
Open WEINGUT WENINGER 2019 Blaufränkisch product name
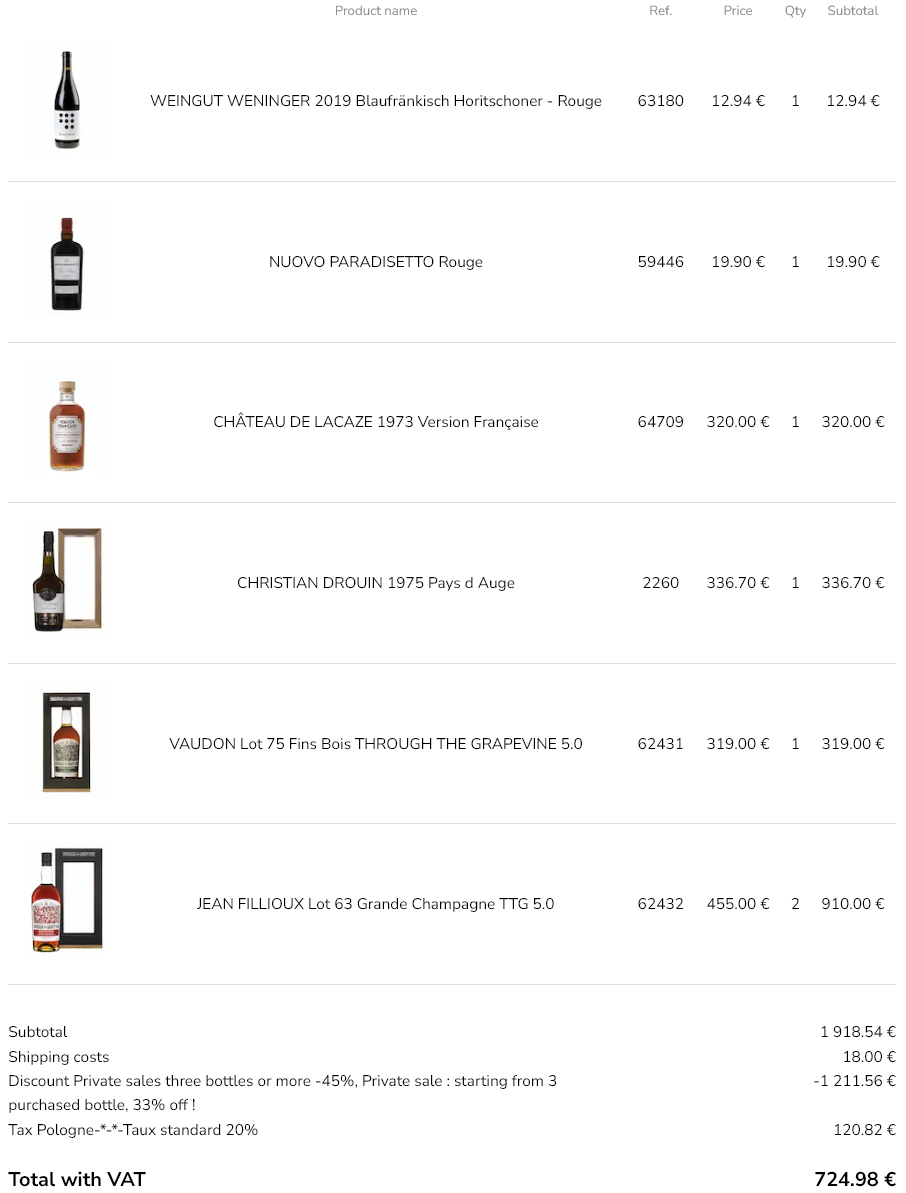point(375,101)
